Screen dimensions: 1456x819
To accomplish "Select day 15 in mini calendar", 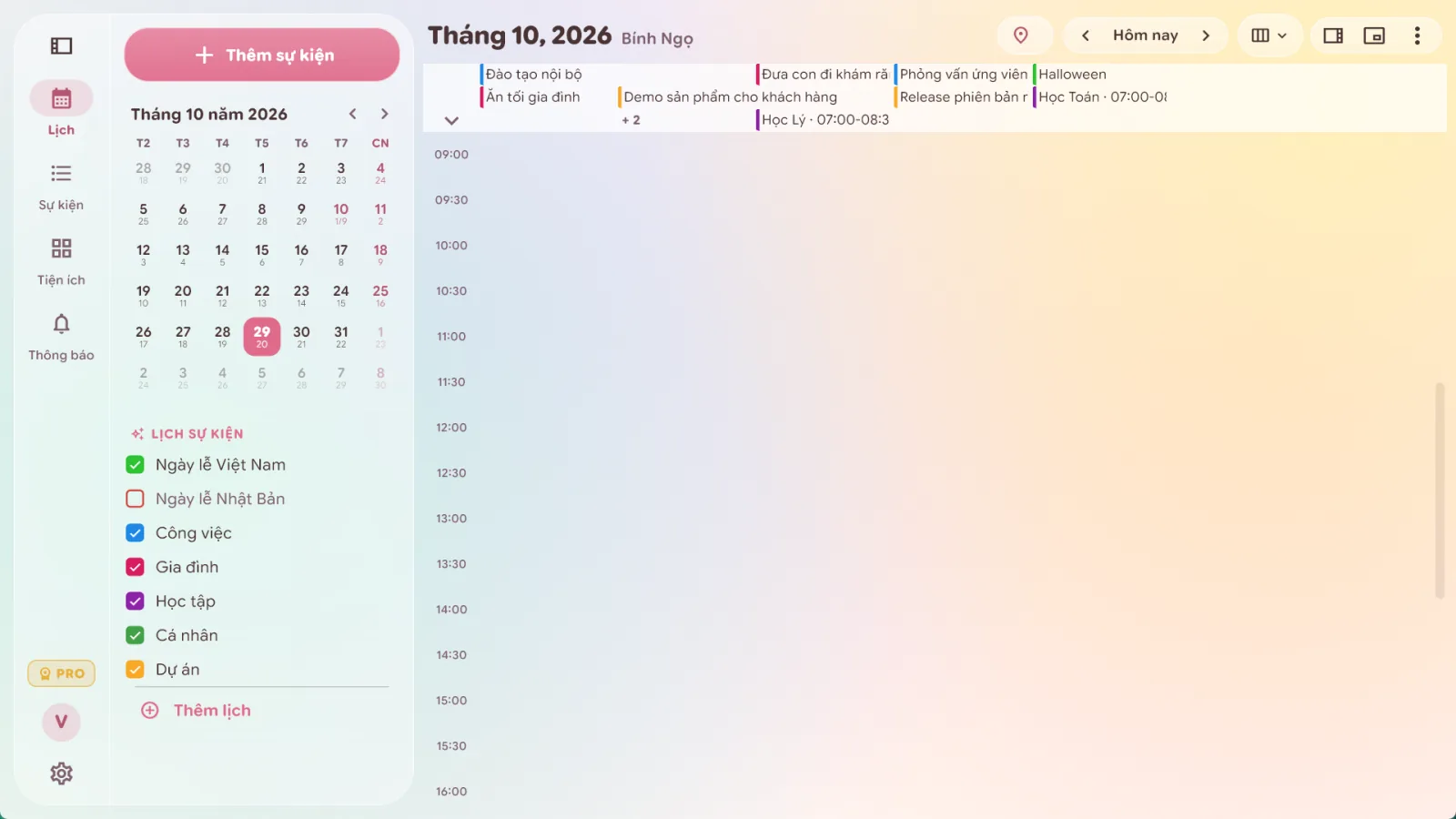I will (x=262, y=254).
